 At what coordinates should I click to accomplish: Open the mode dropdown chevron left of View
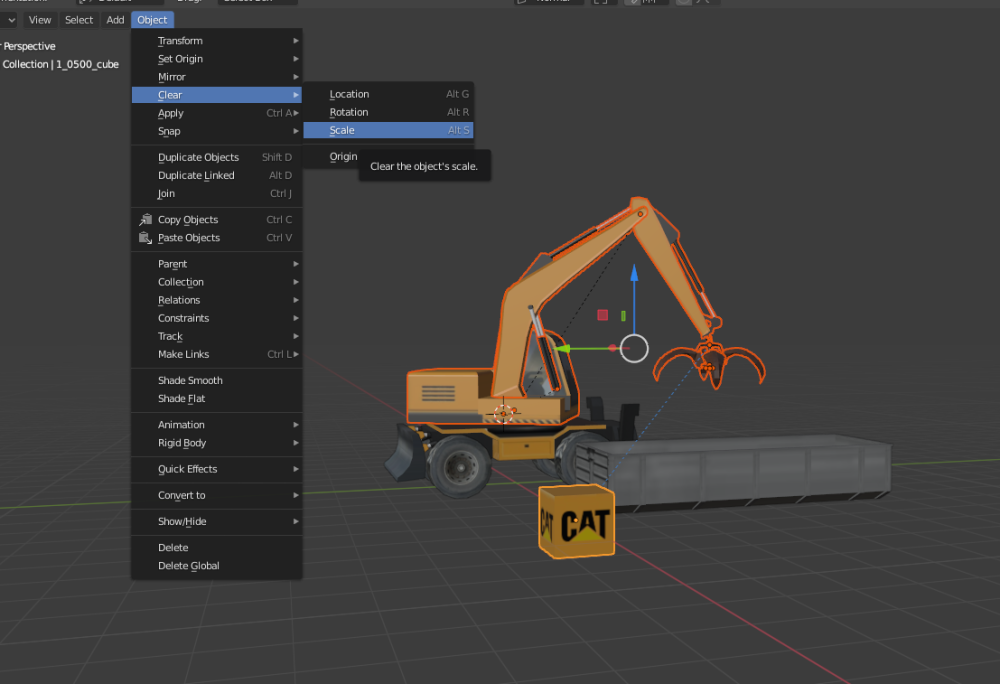pos(11,20)
